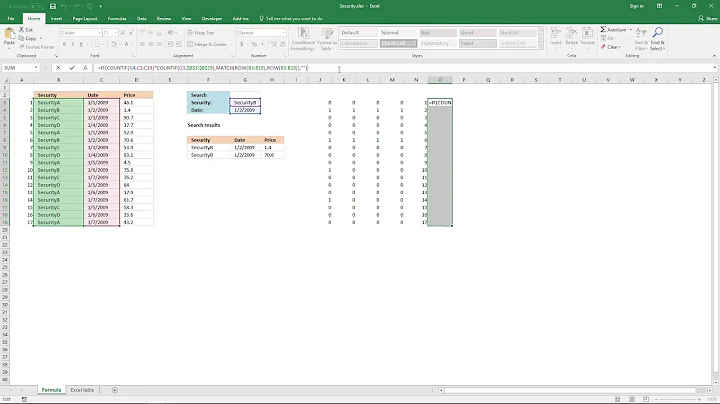Click the AutoSum sigma button
The width and height of the screenshot is (720, 404).
[613, 29]
